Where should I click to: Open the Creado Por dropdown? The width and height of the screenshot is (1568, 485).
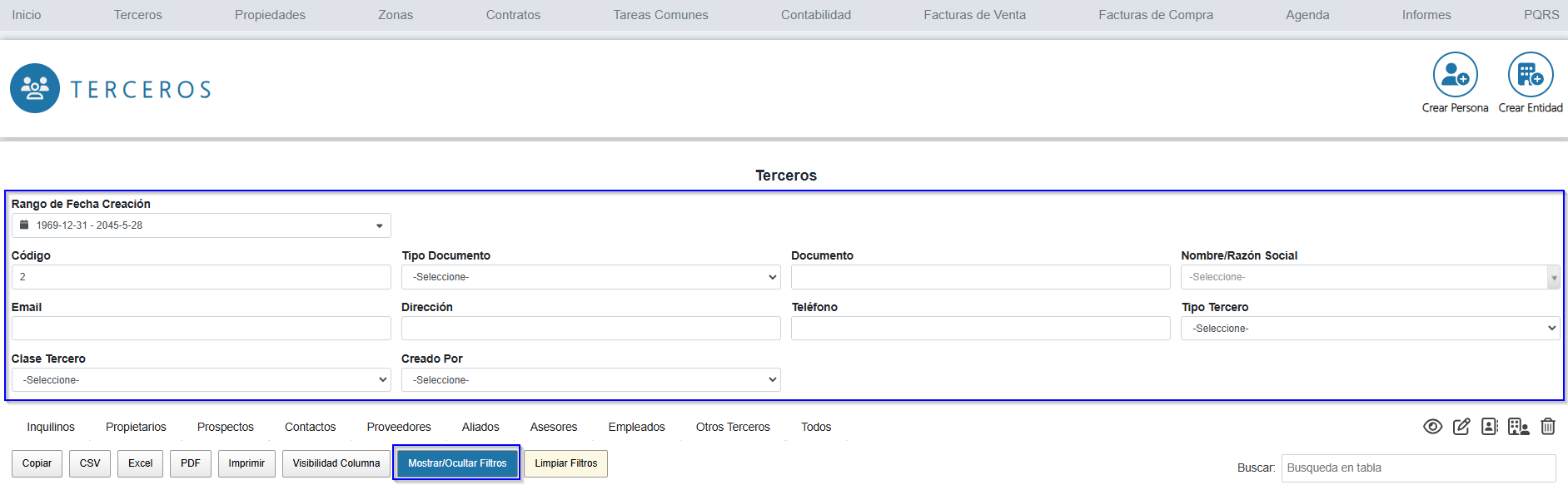click(590, 380)
